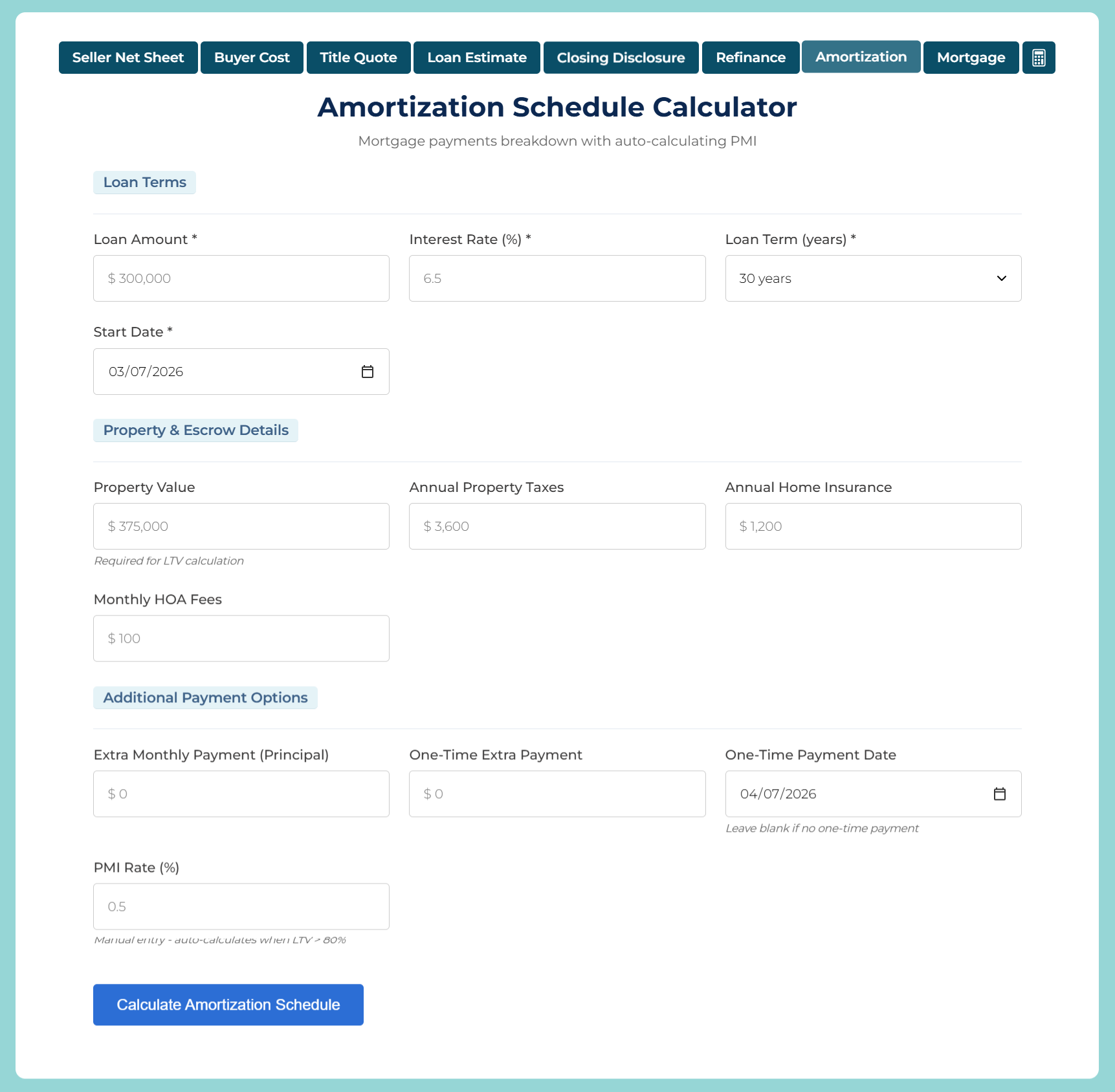
Task: Expand the Loan Term years dropdown
Action: coord(872,278)
